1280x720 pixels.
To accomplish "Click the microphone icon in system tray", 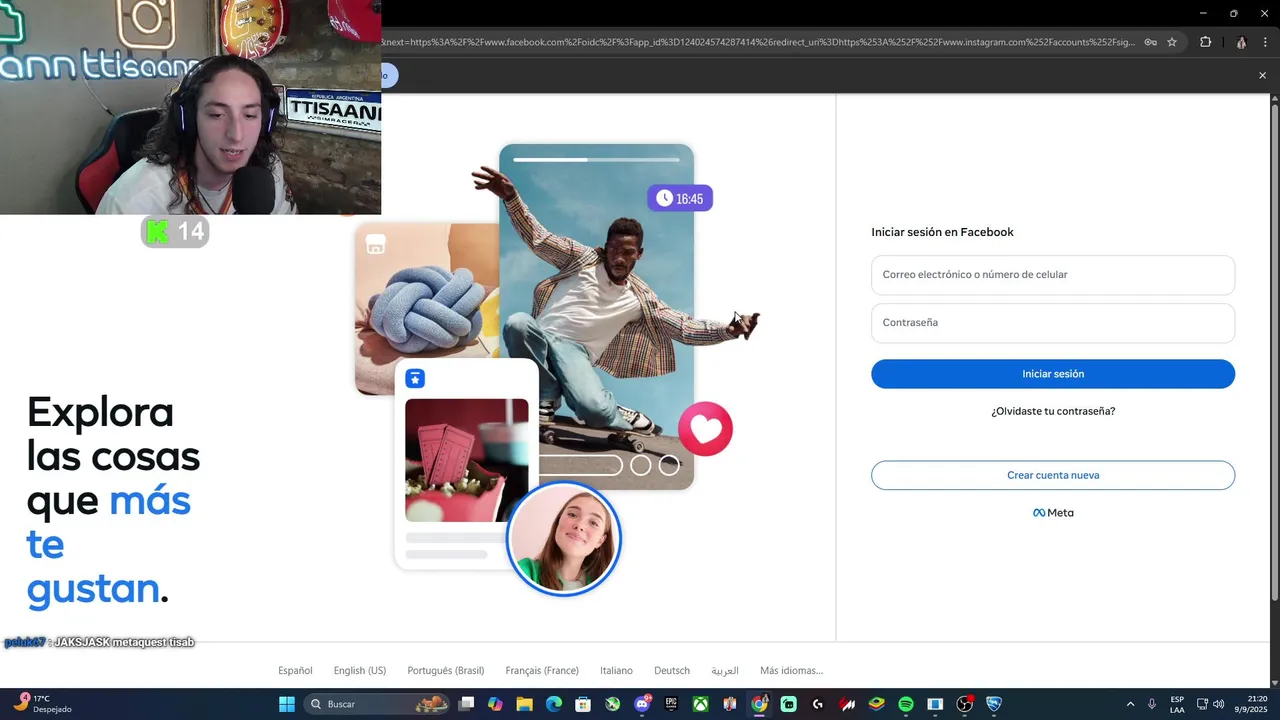I will click(x=1152, y=704).
